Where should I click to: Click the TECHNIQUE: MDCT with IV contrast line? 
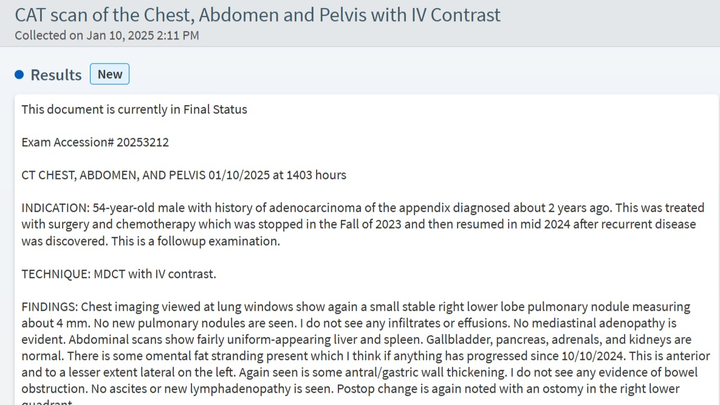click(118, 274)
